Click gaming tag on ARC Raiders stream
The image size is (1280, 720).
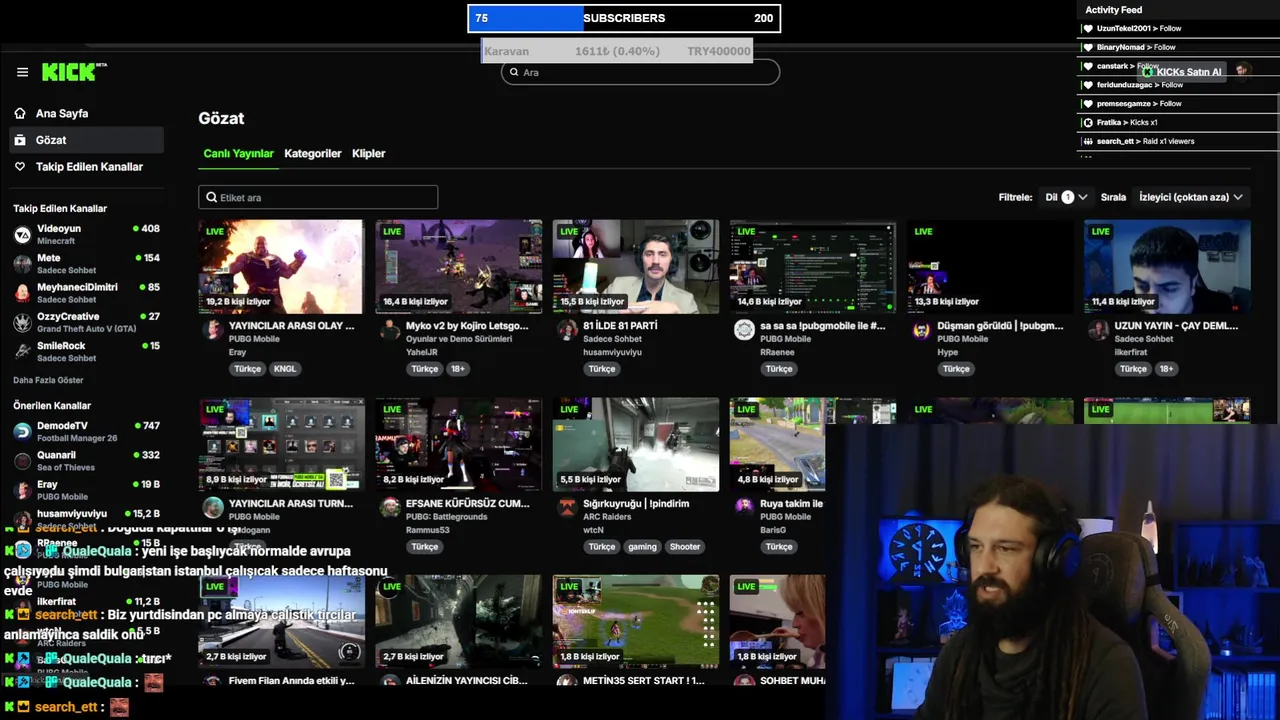[x=642, y=547]
